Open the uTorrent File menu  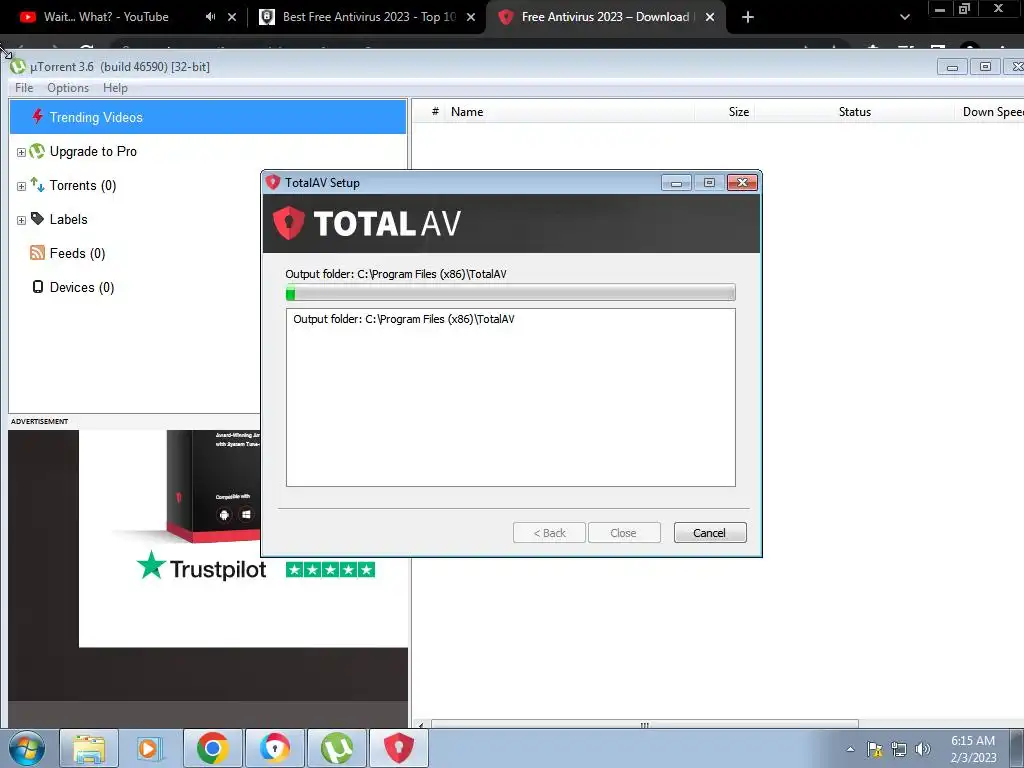coord(24,88)
